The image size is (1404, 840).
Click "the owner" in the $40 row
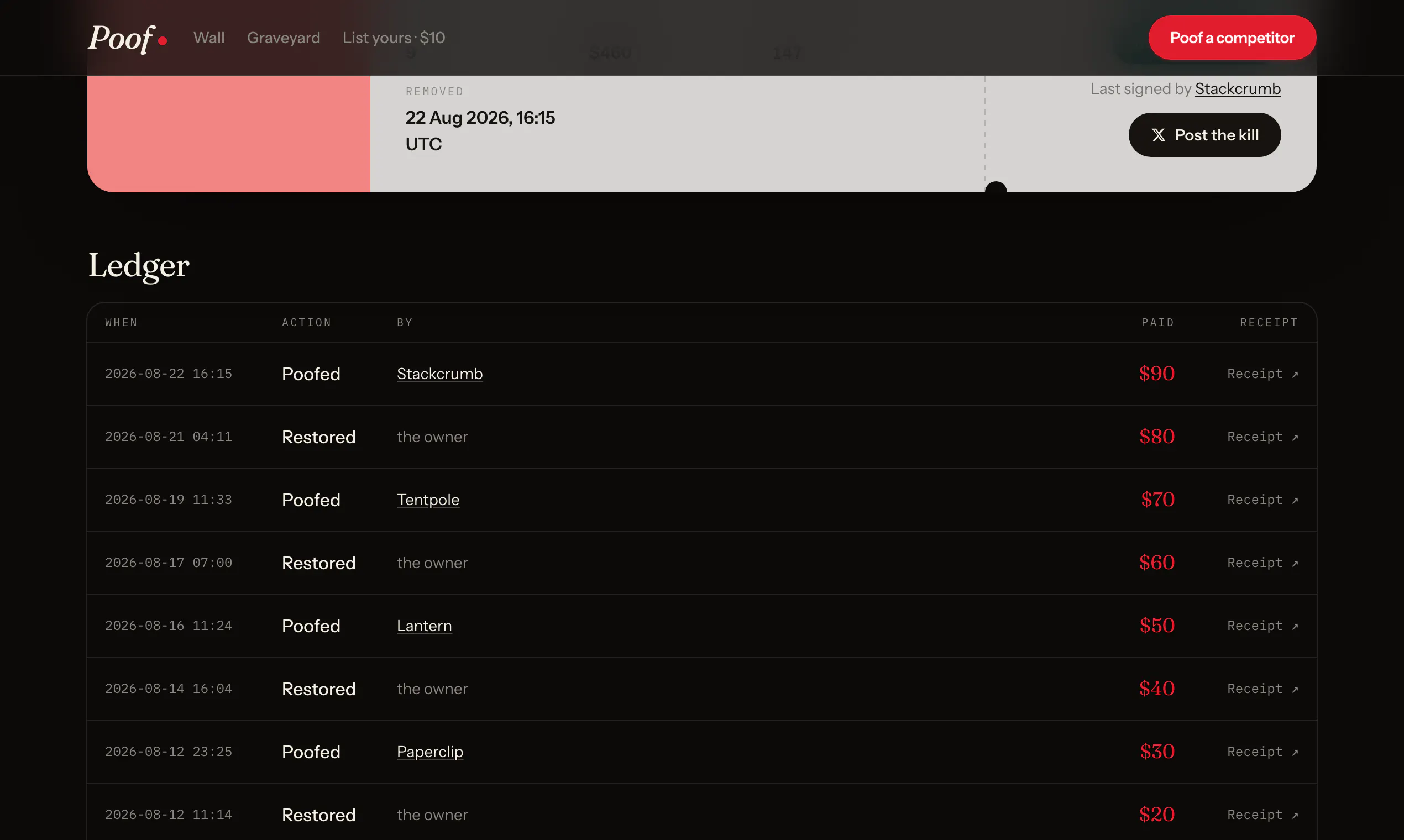(432, 689)
